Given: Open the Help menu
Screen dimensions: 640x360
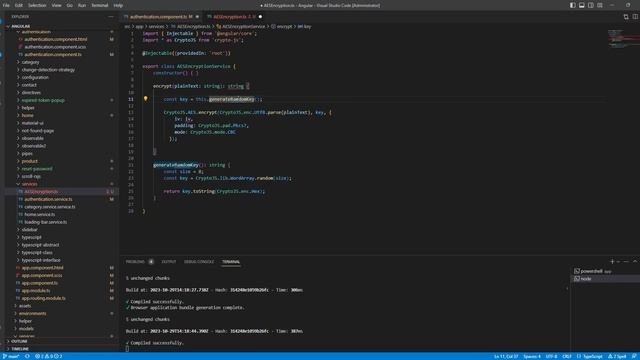Looking at the screenshot, I should coord(118,5).
